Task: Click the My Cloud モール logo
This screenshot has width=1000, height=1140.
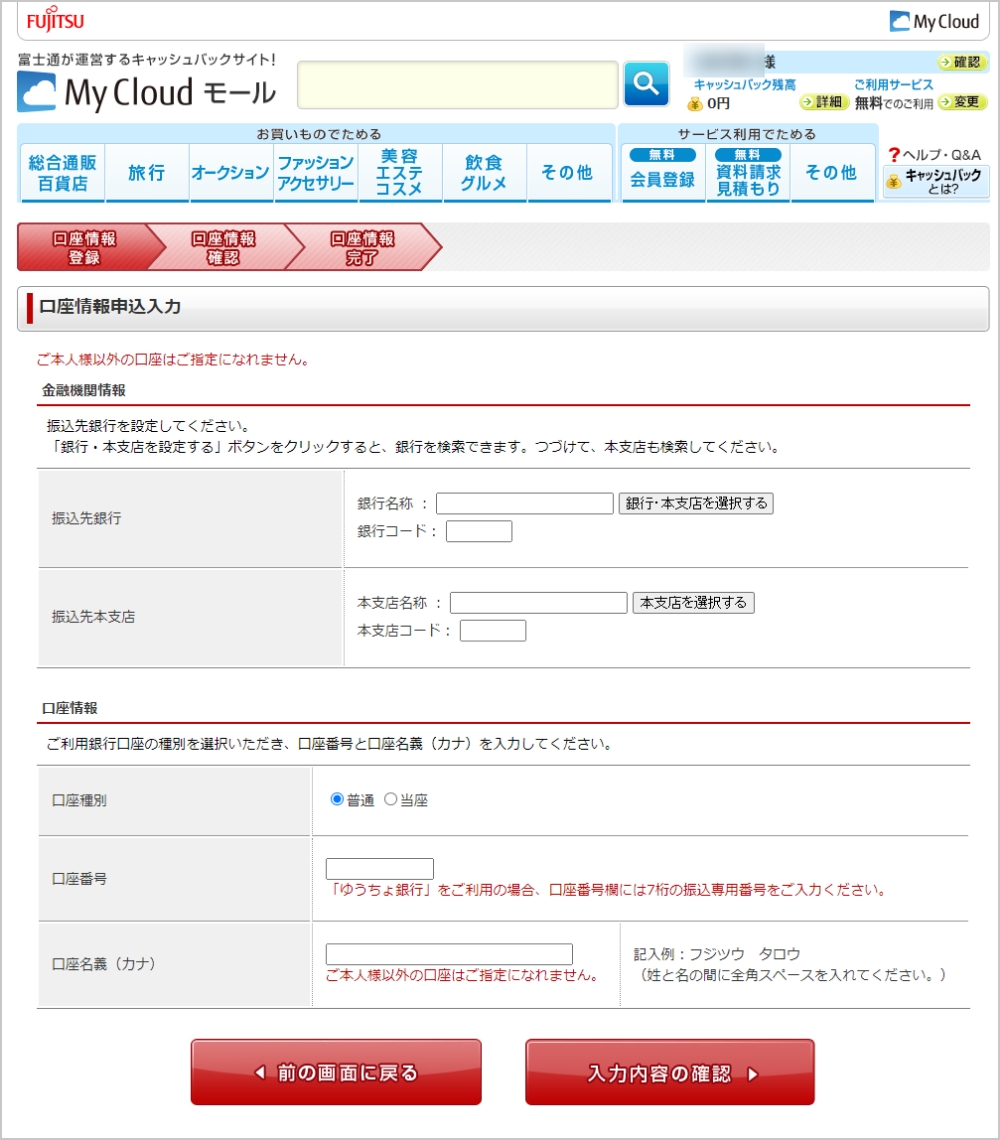Action: 147,93
